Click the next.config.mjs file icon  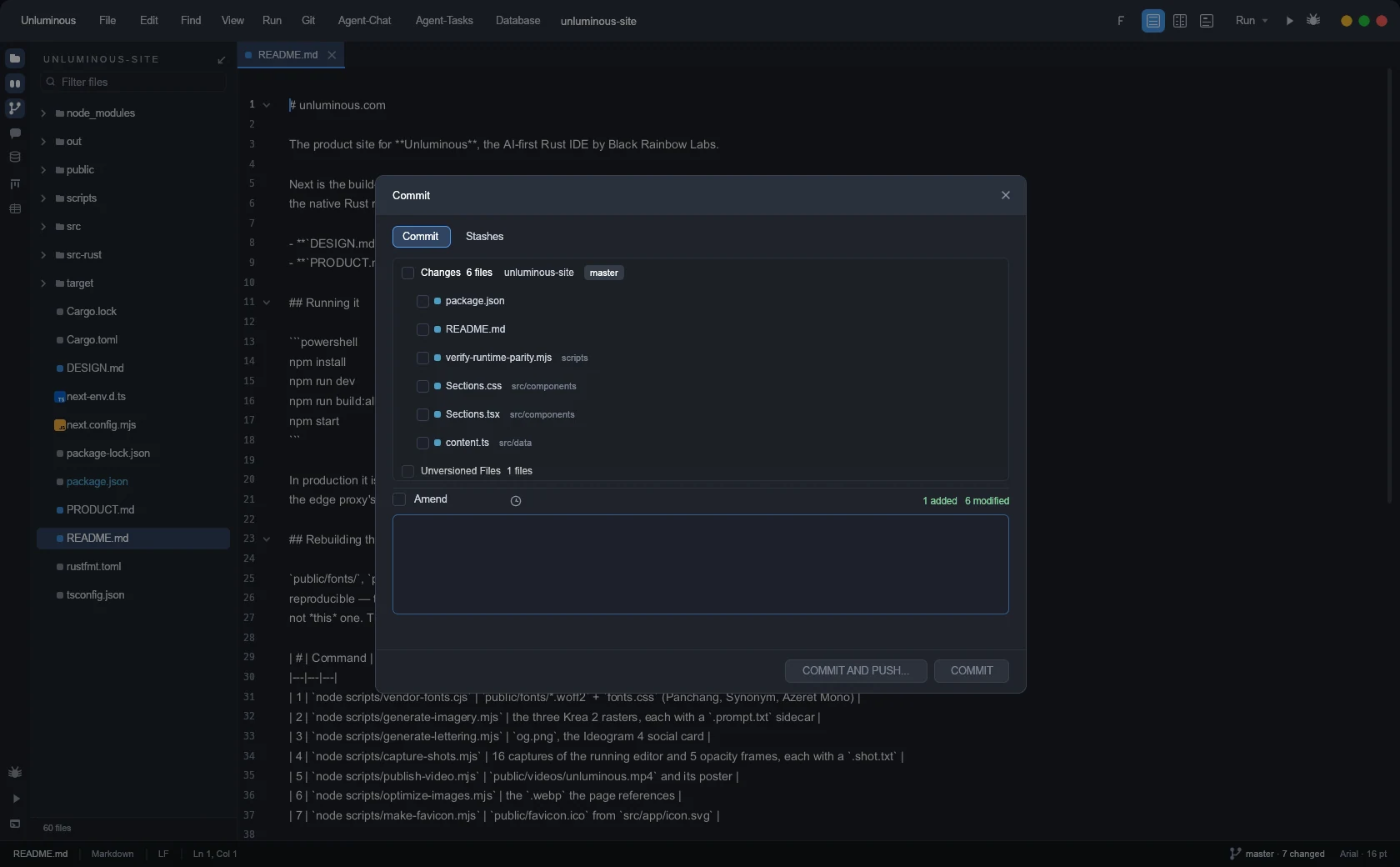click(x=60, y=425)
